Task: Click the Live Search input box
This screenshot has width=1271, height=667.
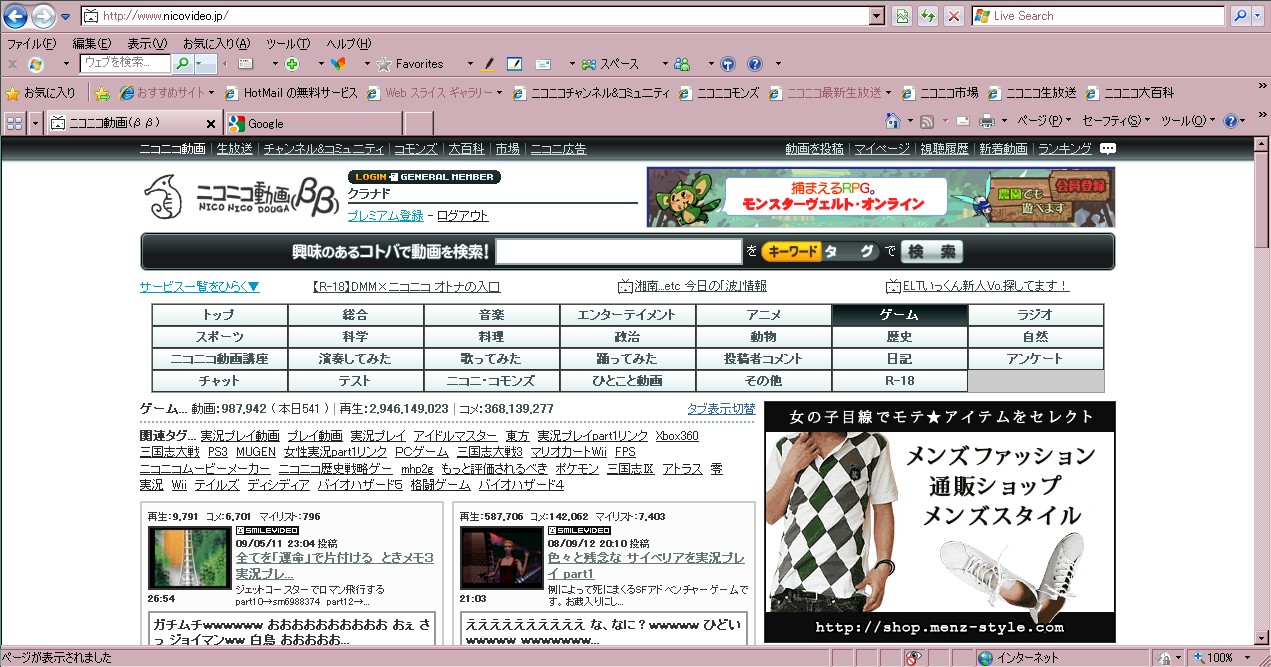Action: (1098, 16)
